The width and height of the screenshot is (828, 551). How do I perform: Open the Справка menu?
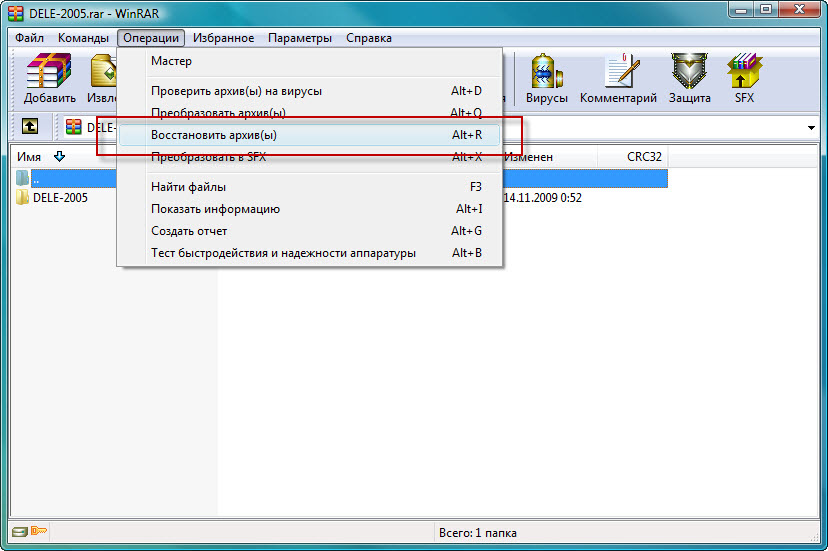pyautogui.click(x=369, y=38)
